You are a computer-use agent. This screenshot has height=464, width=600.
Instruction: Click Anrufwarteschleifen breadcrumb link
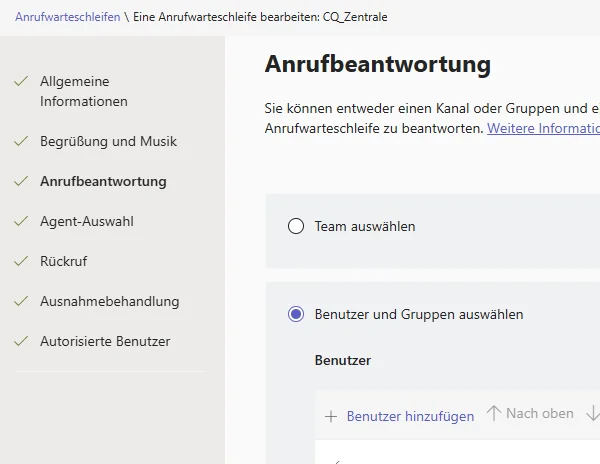pyautogui.click(x=68, y=17)
